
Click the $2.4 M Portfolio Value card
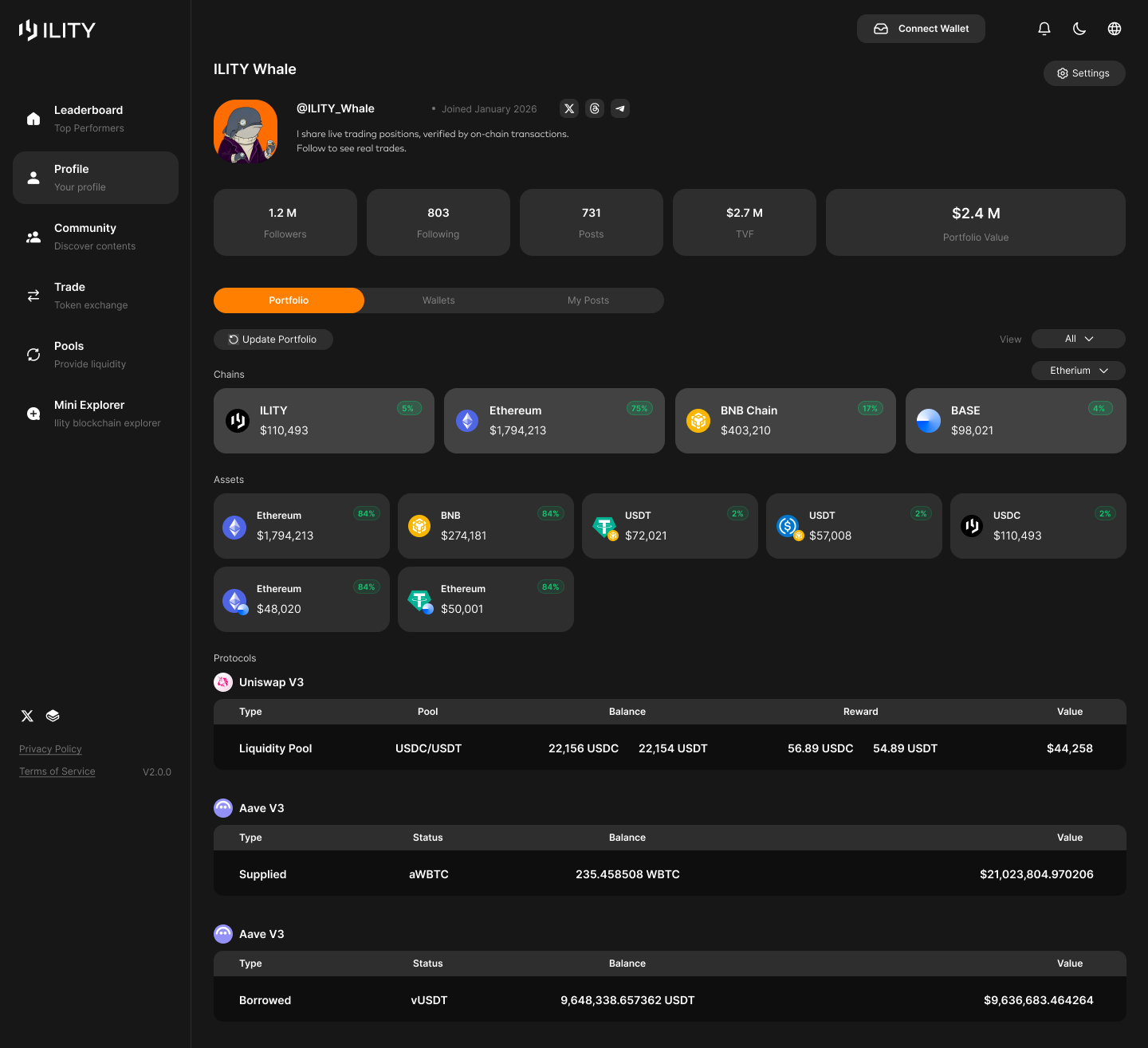point(976,222)
